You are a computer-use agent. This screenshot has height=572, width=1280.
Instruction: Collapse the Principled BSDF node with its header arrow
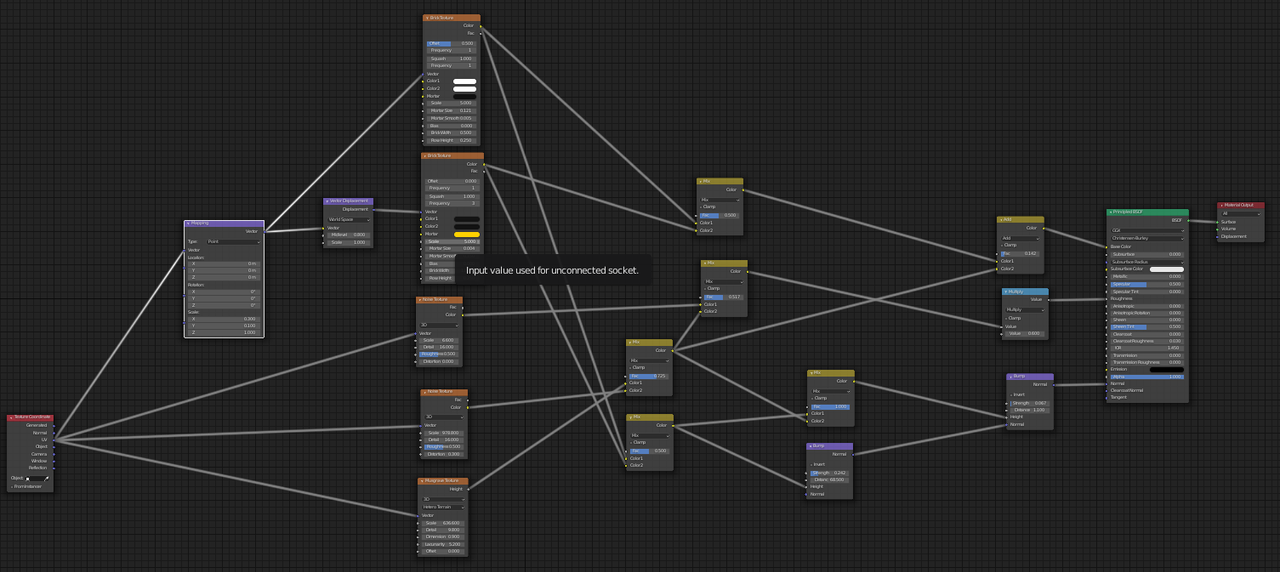(x=1110, y=212)
